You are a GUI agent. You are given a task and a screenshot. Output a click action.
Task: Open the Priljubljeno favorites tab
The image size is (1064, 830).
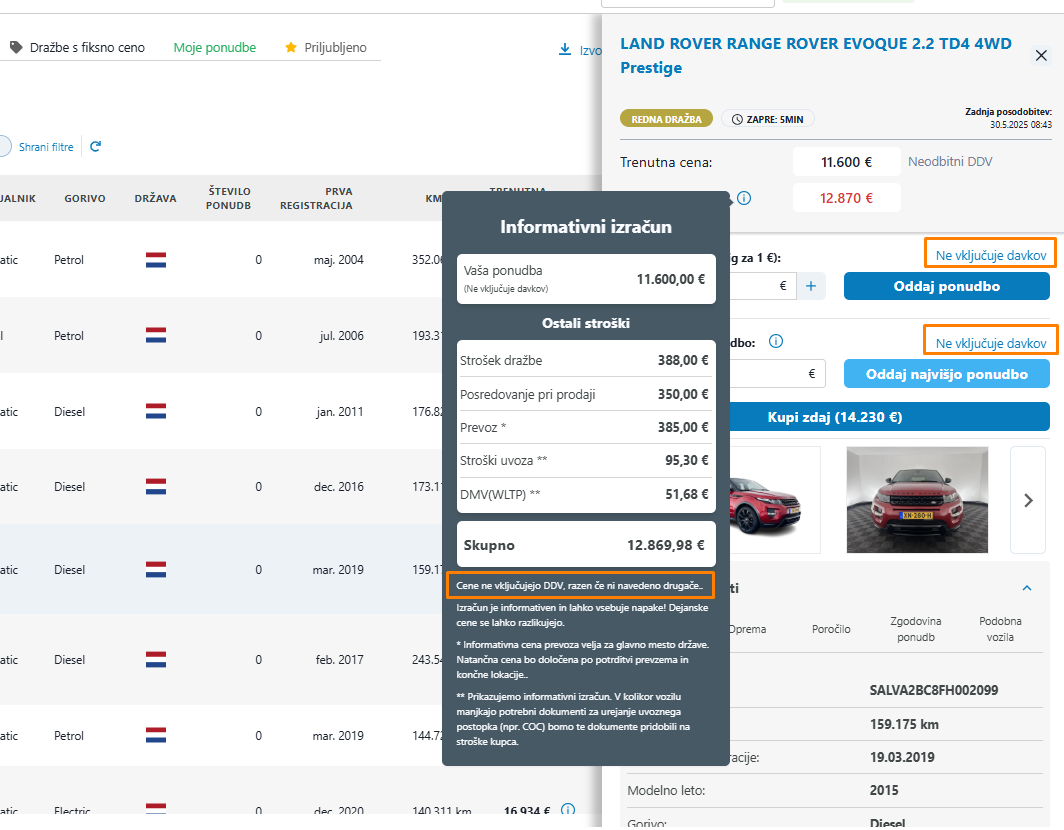click(326, 48)
